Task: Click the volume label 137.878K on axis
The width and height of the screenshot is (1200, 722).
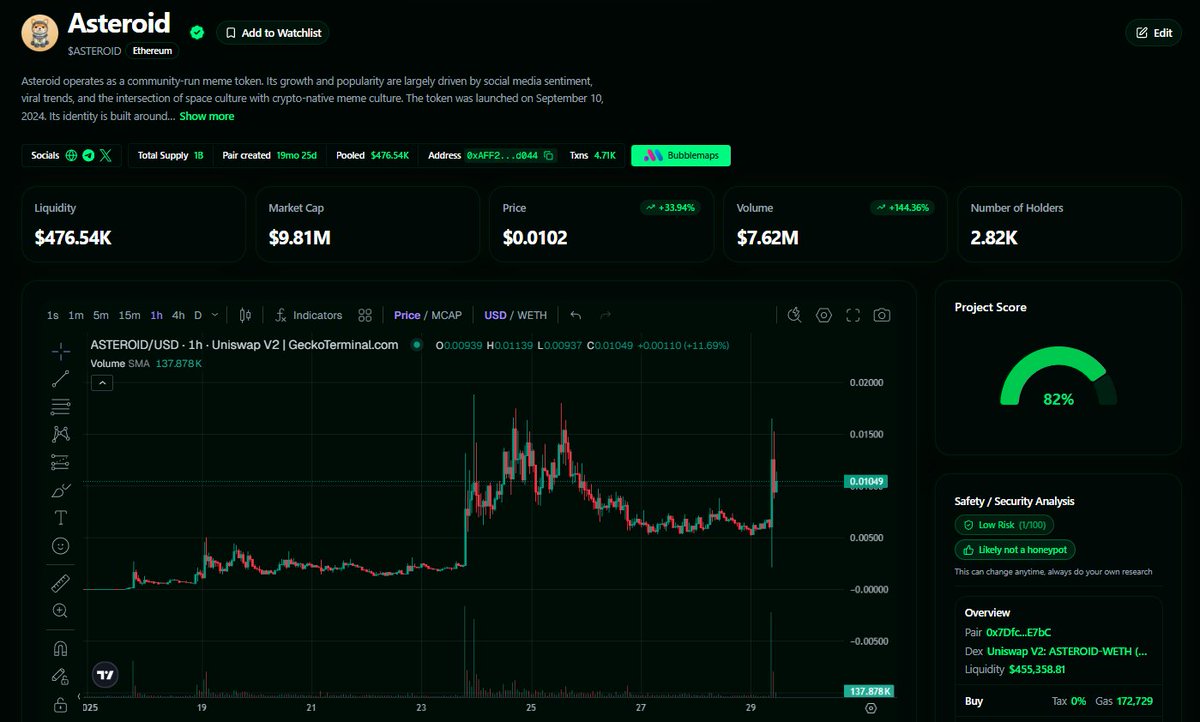Action: [x=868, y=691]
